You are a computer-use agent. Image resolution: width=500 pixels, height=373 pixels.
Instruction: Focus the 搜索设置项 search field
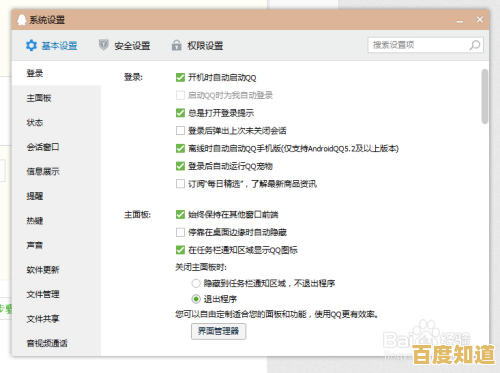point(426,45)
